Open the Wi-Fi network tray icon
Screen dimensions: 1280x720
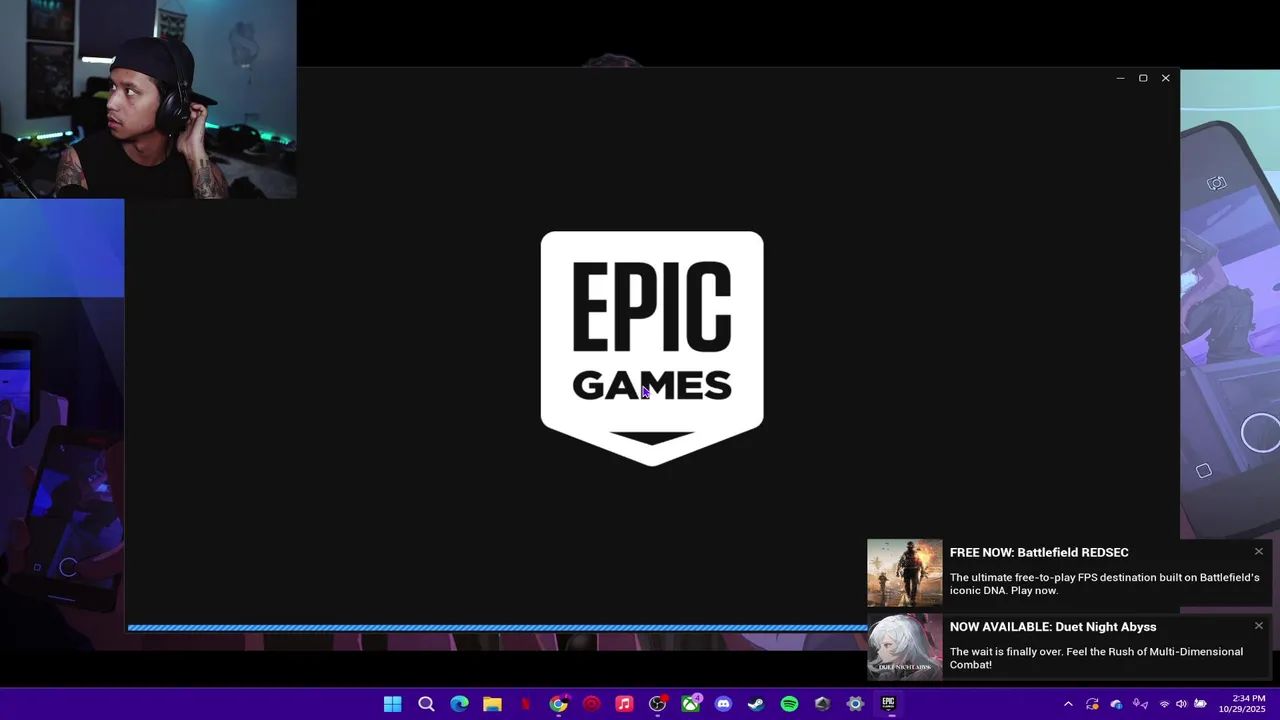click(x=1164, y=704)
